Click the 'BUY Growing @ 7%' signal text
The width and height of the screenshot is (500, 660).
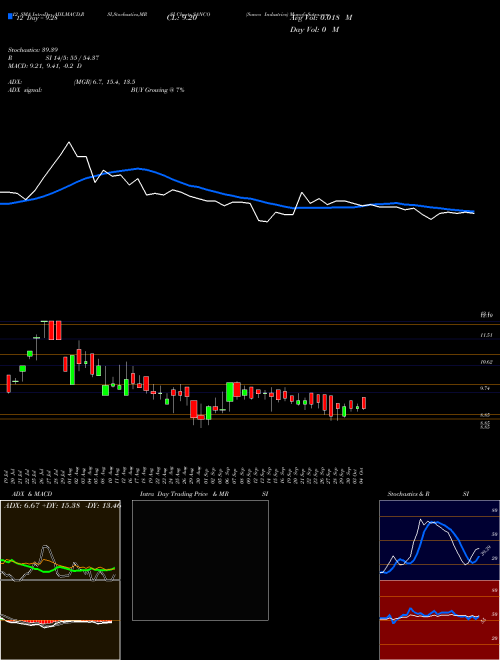[157, 90]
